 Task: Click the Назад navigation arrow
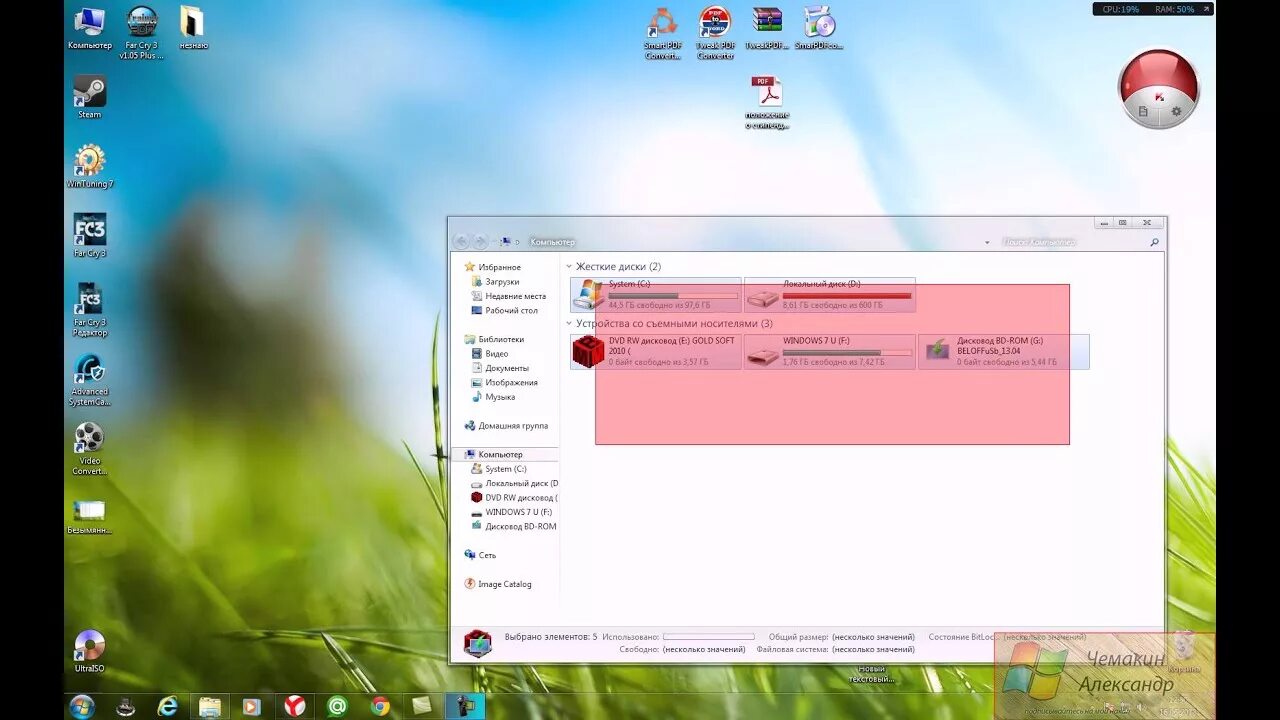coord(460,241)
